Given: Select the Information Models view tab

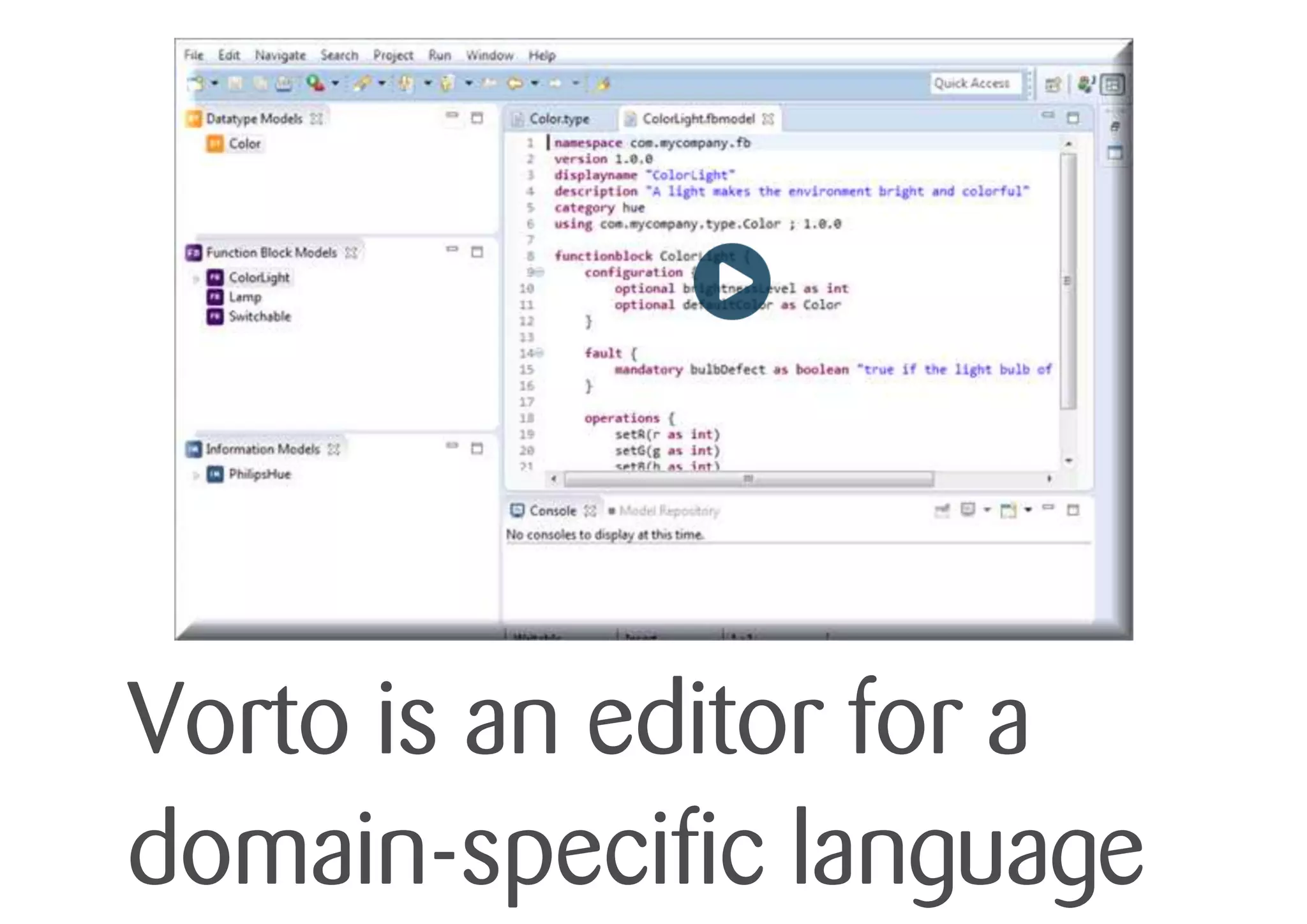Looking at the screenshot, I should tap(262, 449).
